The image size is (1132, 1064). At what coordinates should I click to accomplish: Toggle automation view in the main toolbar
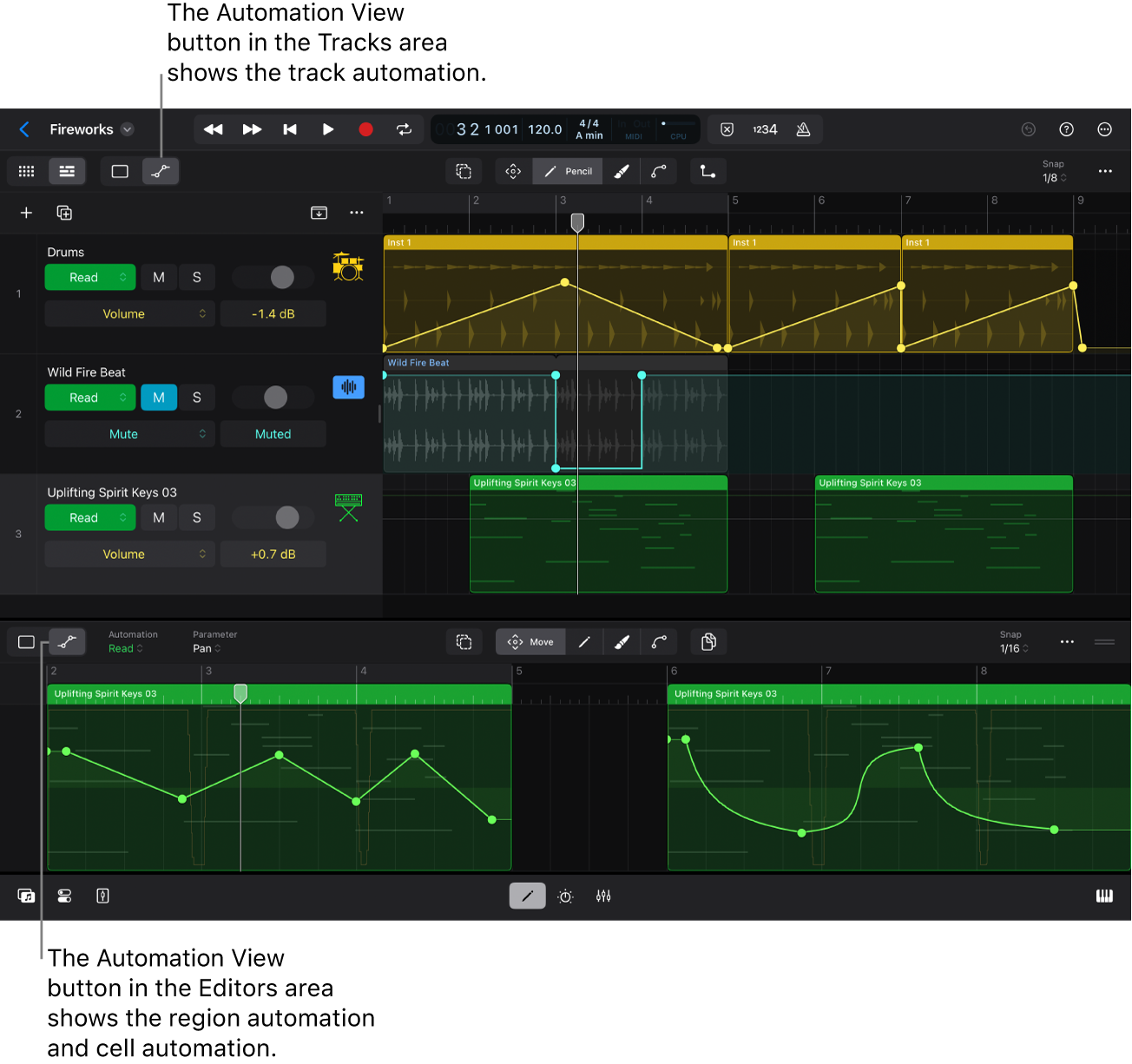(x=161, y=171)
